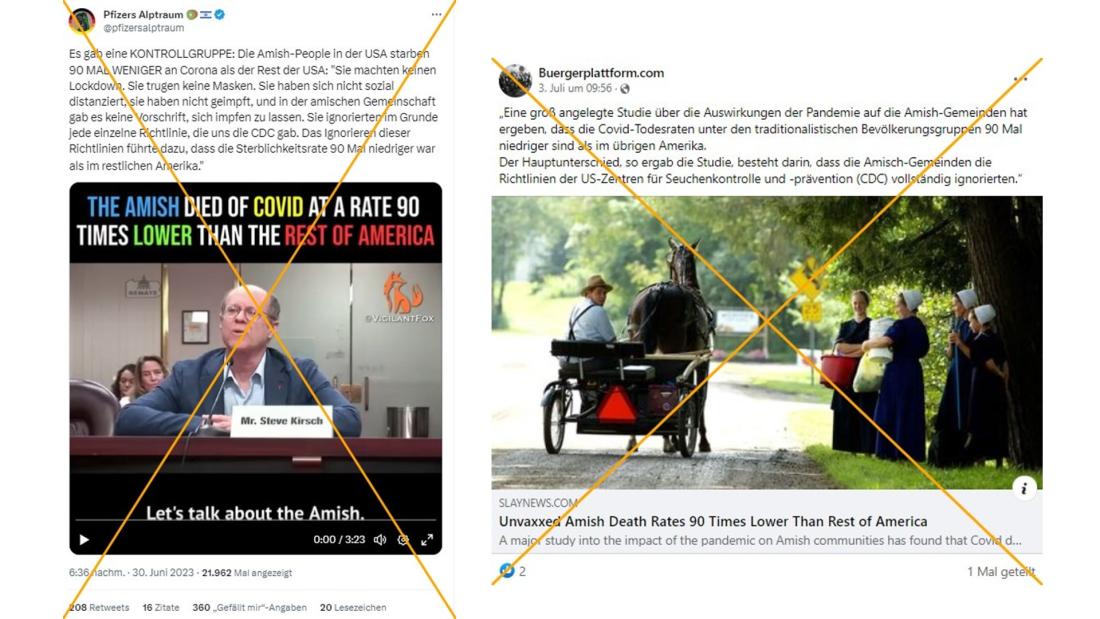Seek on the video progress bar
Screen dimensions: 1100x619
pos(255,520)
